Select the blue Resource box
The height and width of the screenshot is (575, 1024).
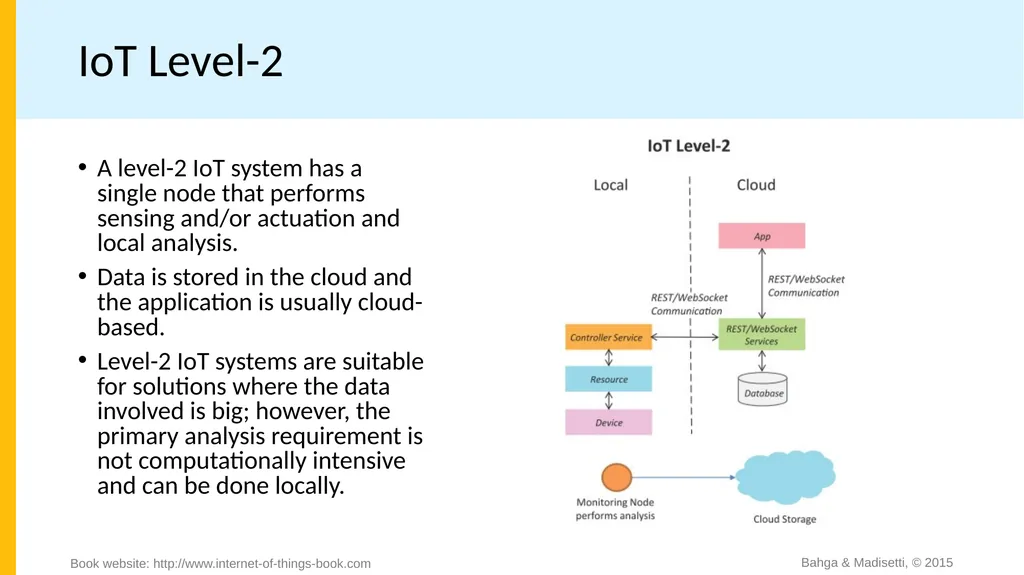(608, 379)
